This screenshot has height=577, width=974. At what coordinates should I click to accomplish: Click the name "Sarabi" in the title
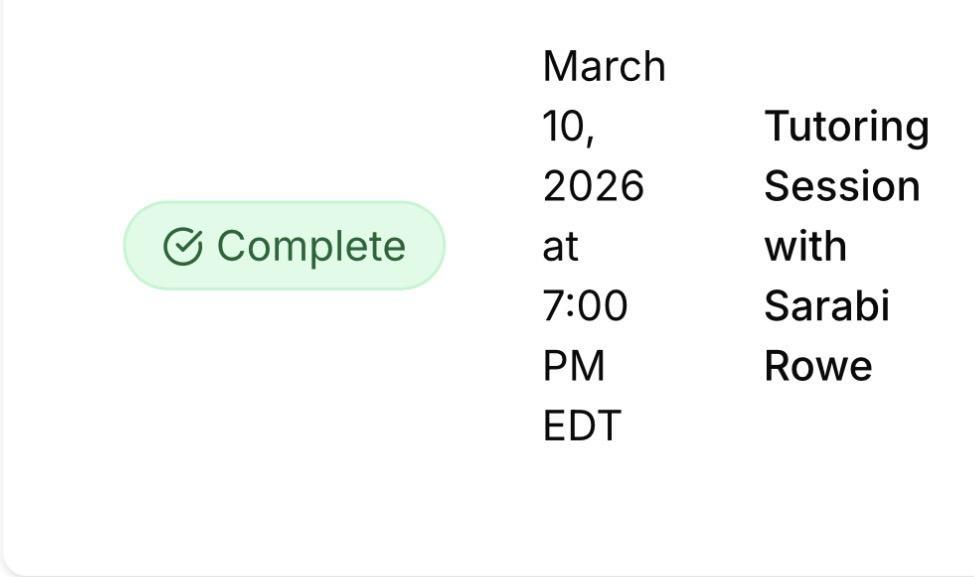(826, 306)
